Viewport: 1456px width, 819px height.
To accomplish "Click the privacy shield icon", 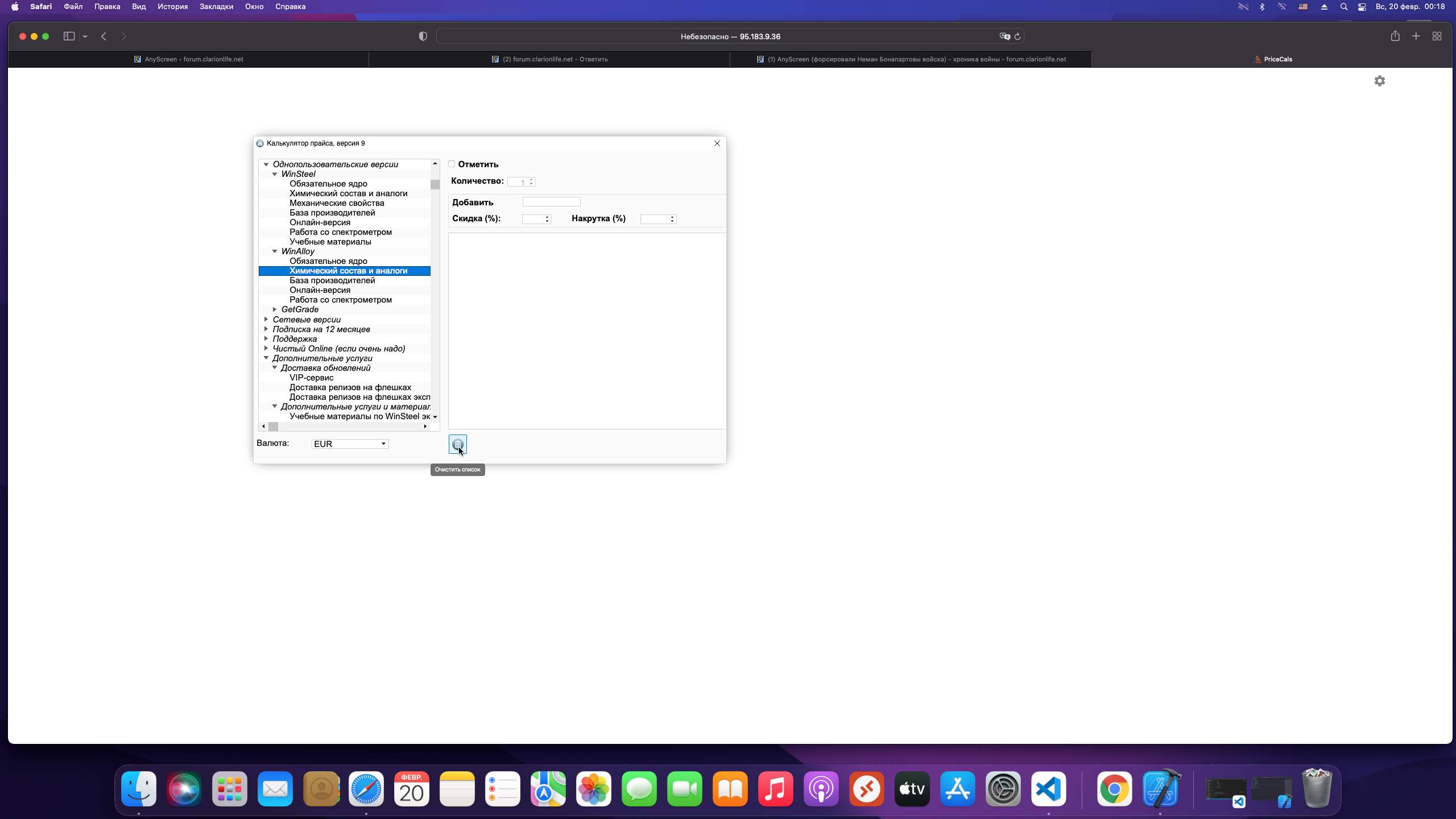I will 423,36.
